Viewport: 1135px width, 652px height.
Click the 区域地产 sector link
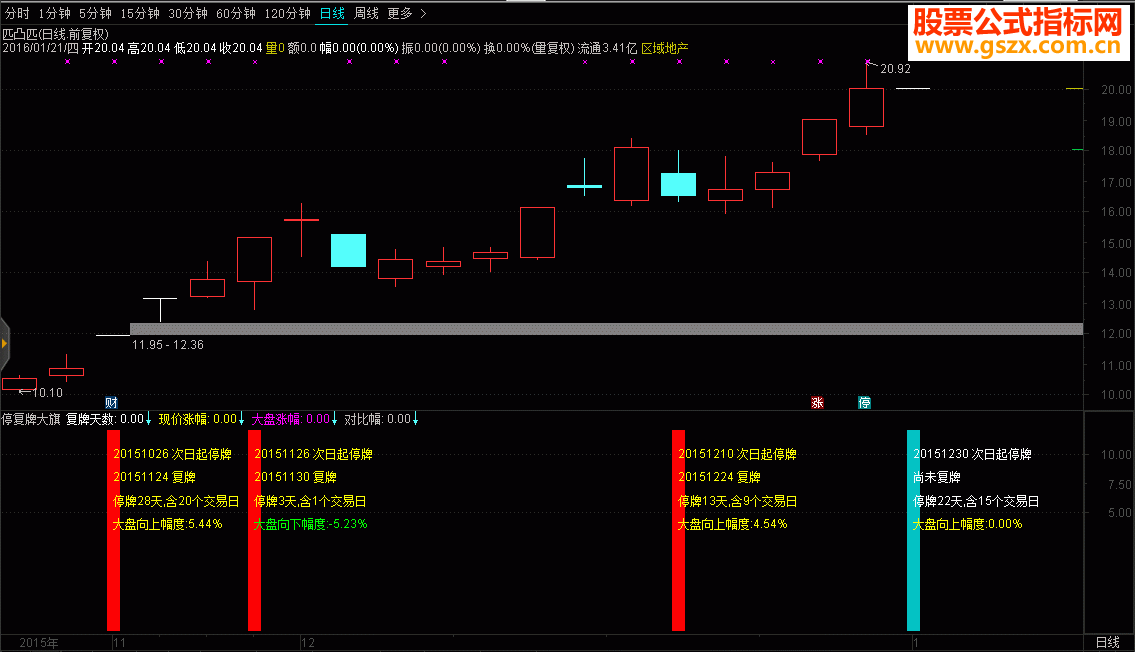pos(664,48)
